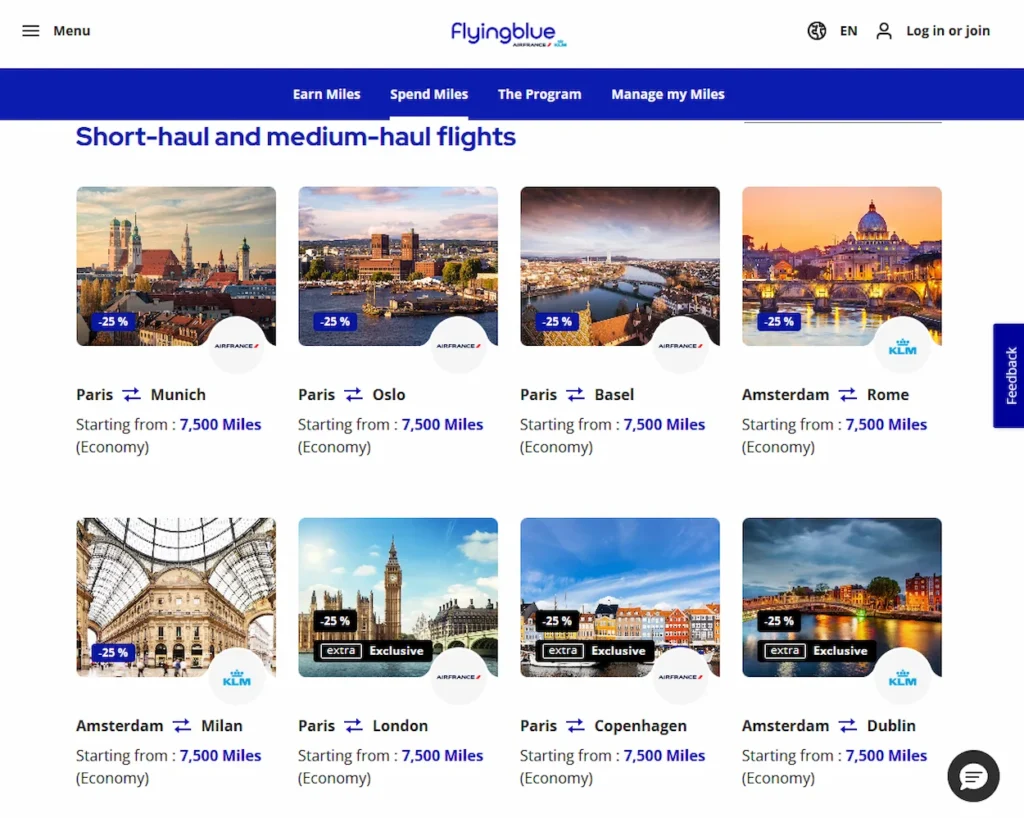Click round-trip arrows icon Paris–Oslo
1024x818 pixels.
tap(353, 394)
